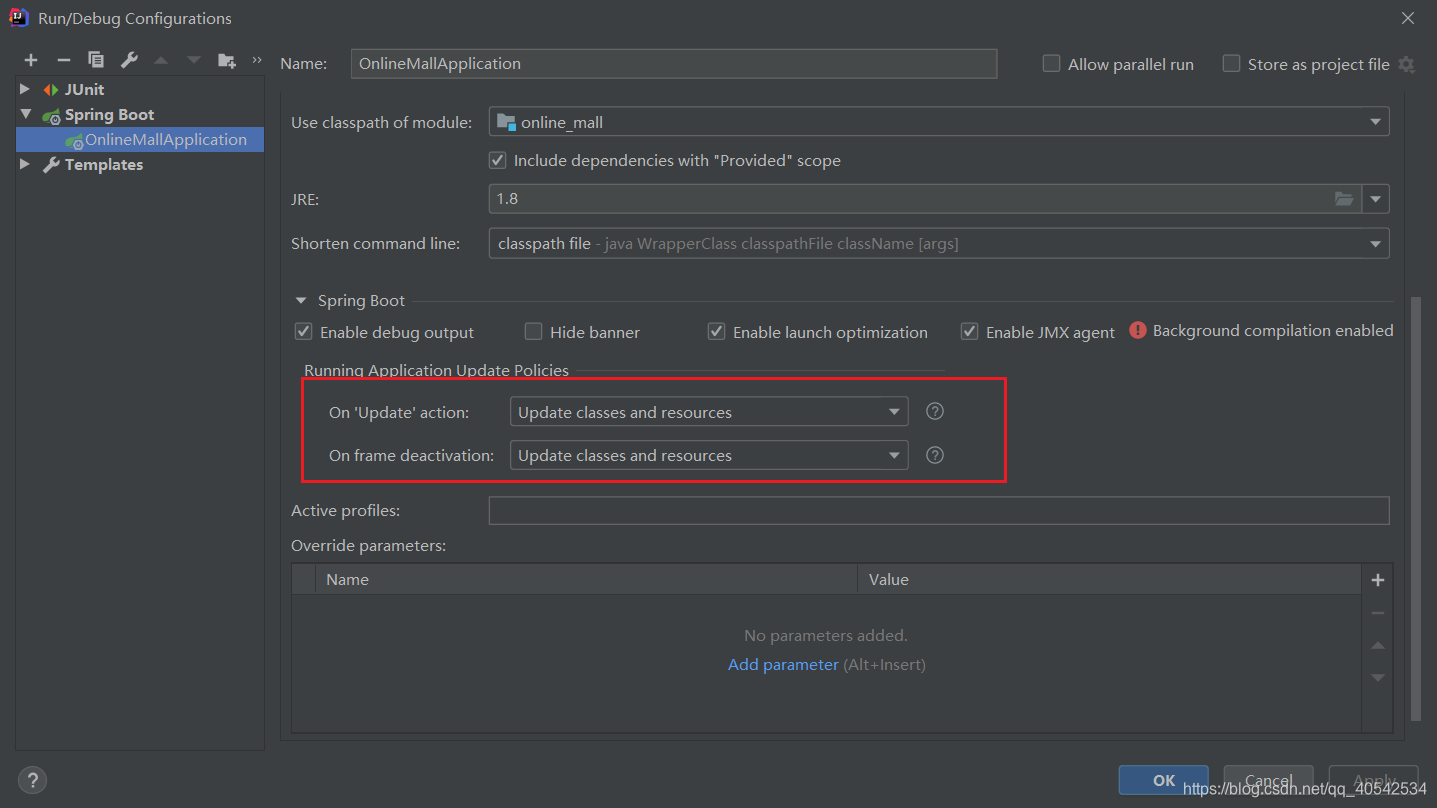Image resolution: width=1437 pixels, height=808 pixels.
Task: Collapse Spring Boot tree node
Action: tap(25, 114)
